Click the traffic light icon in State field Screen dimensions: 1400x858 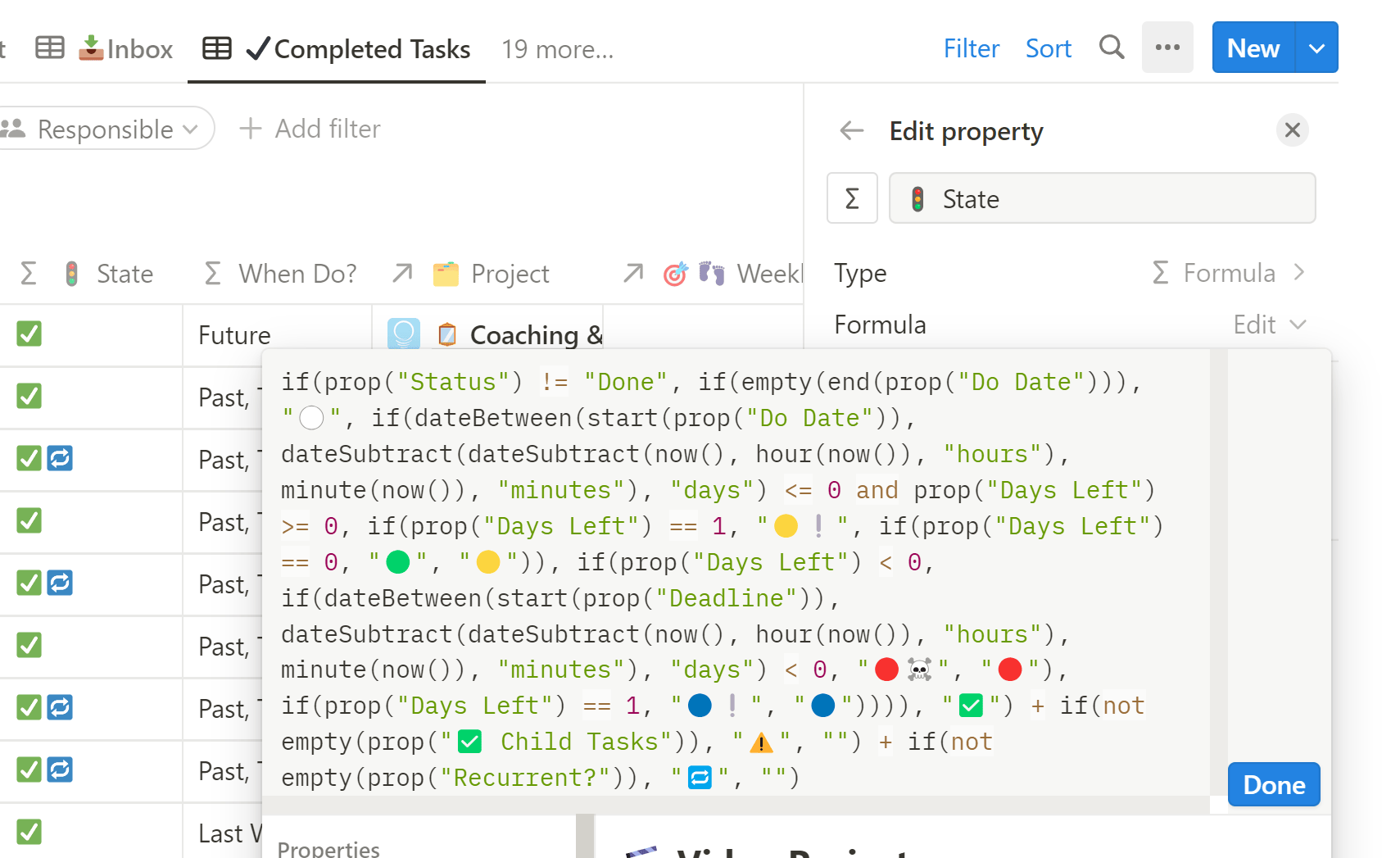[x=917, y=199]
